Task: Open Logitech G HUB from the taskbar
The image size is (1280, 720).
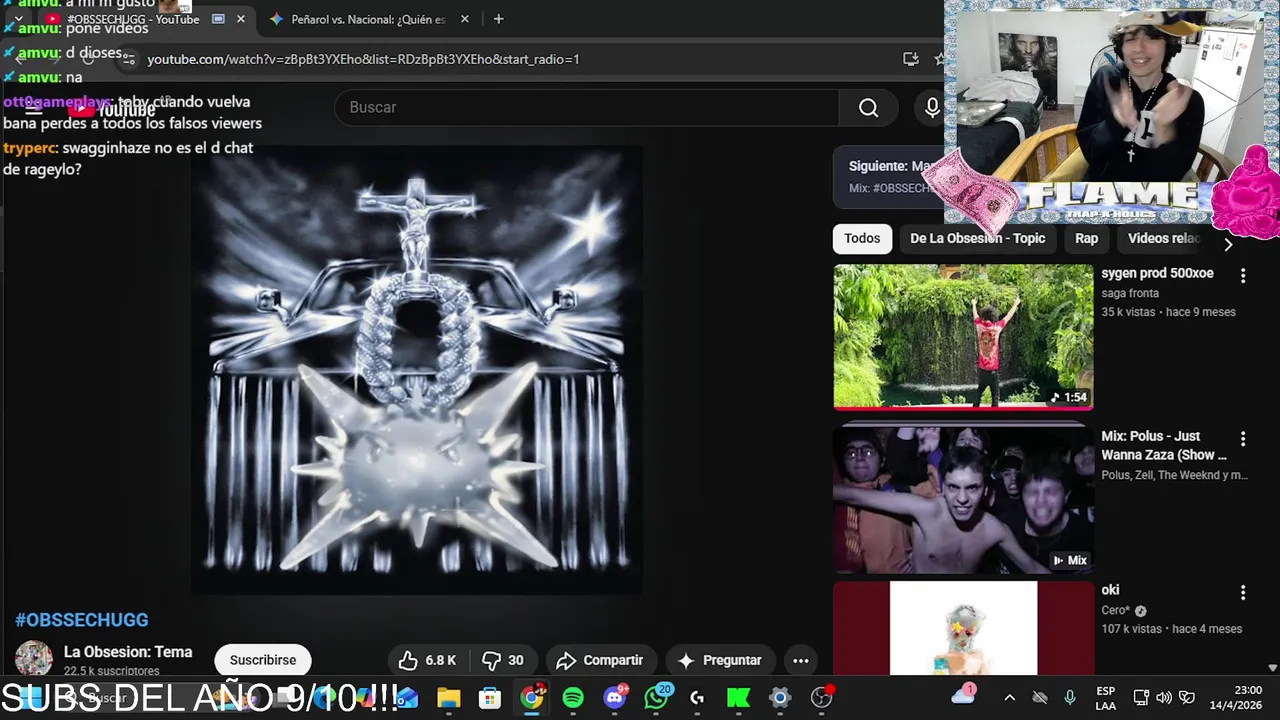Action: click(x=697, y=698)
